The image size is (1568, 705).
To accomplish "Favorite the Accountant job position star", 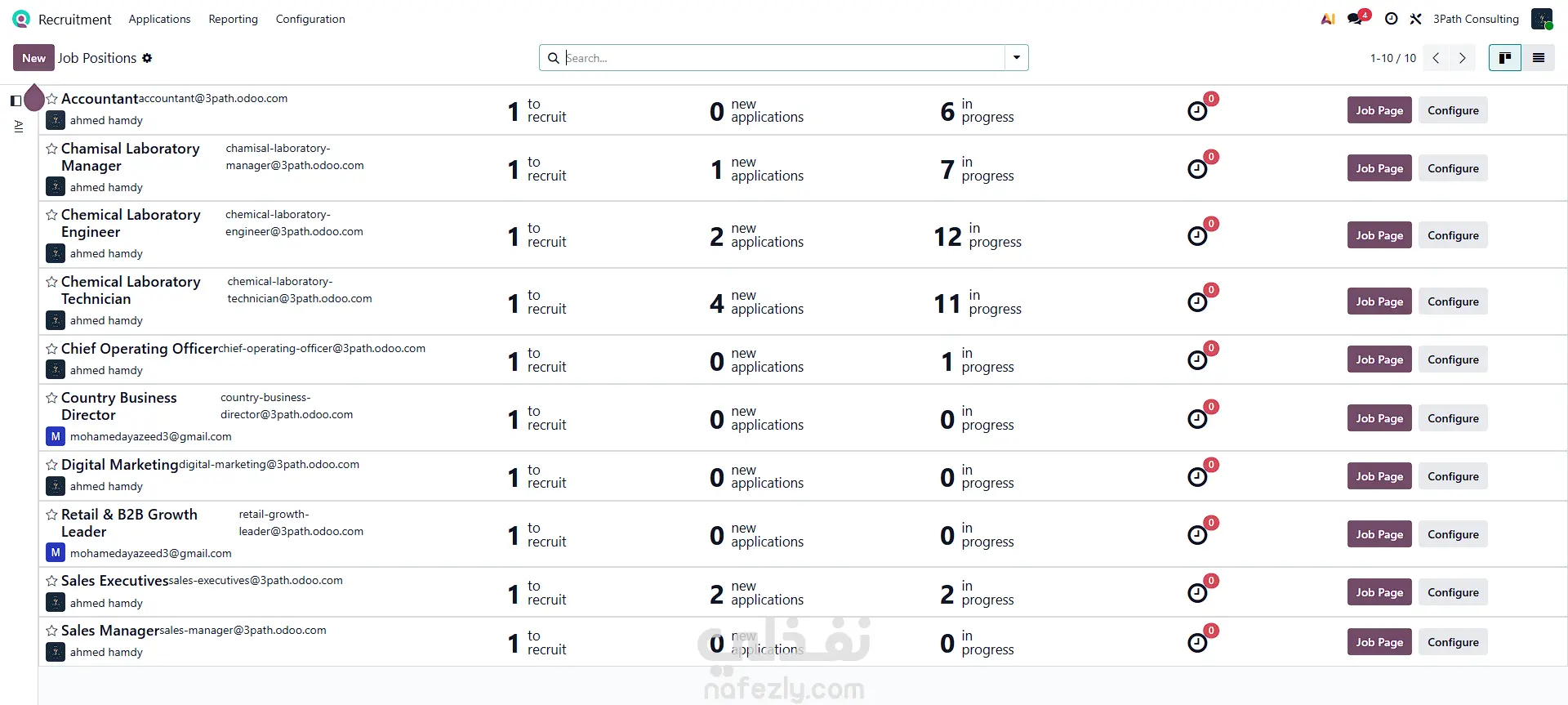I will pos(52,99).
